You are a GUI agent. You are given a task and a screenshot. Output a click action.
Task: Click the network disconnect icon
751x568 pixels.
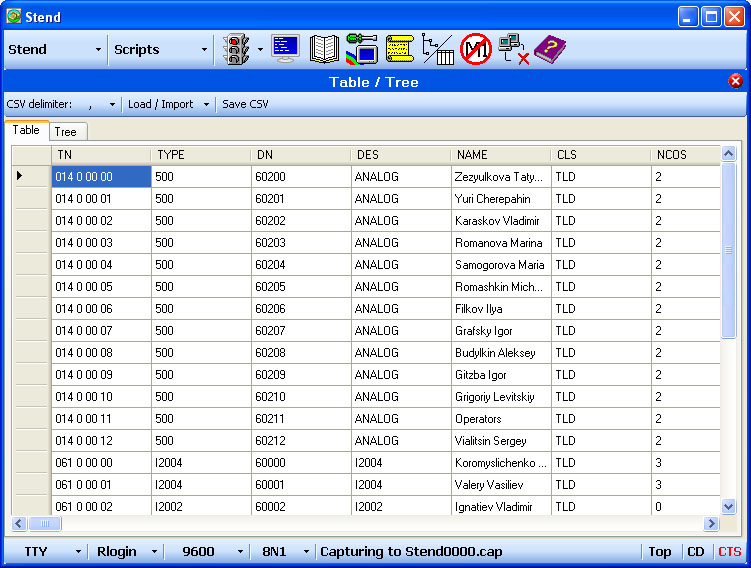pyautogui.click(x=513, y=49)
